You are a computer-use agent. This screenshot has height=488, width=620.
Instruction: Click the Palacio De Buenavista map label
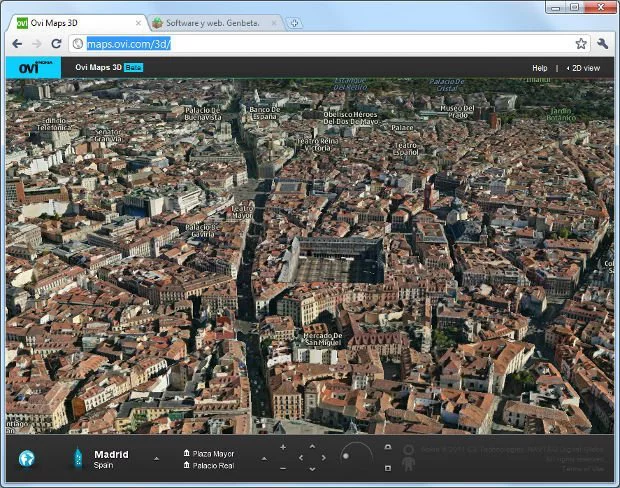coord(203,113)
